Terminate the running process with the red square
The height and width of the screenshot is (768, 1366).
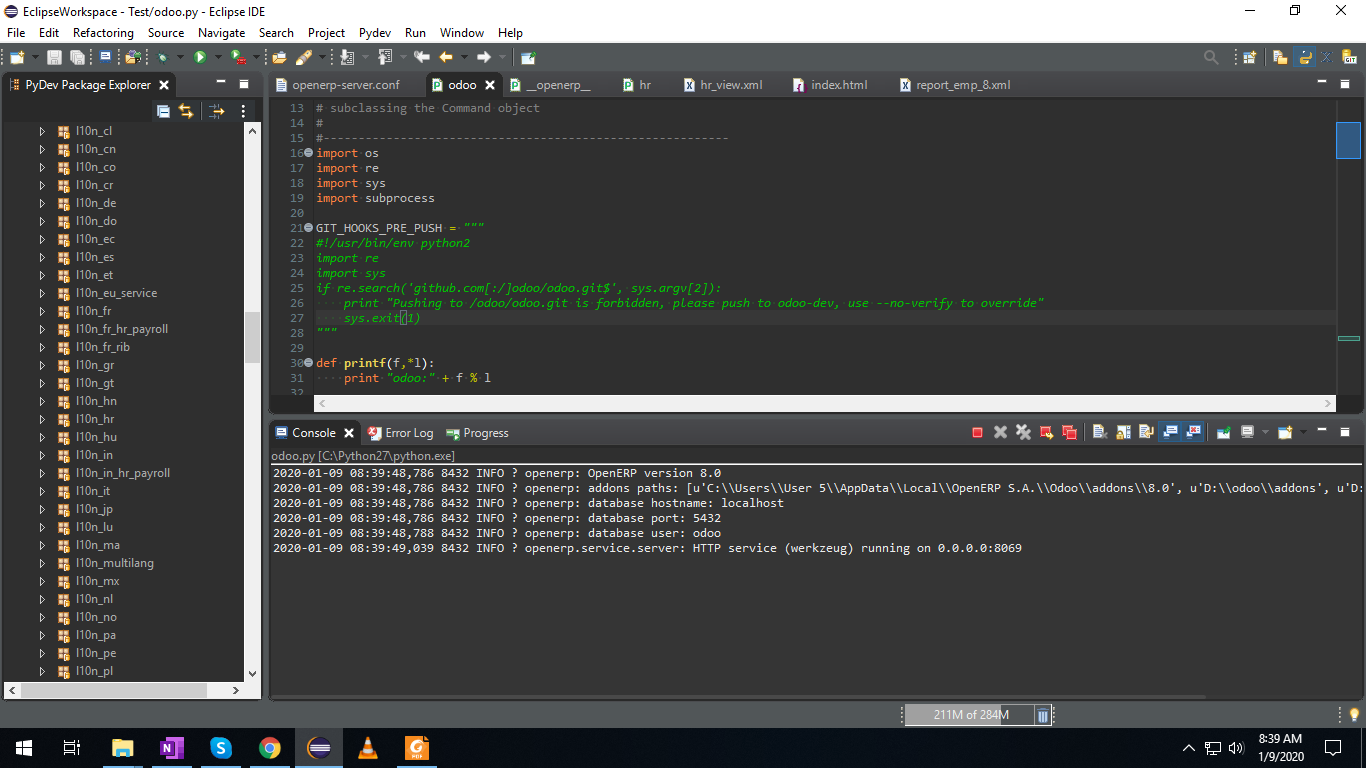977,433
